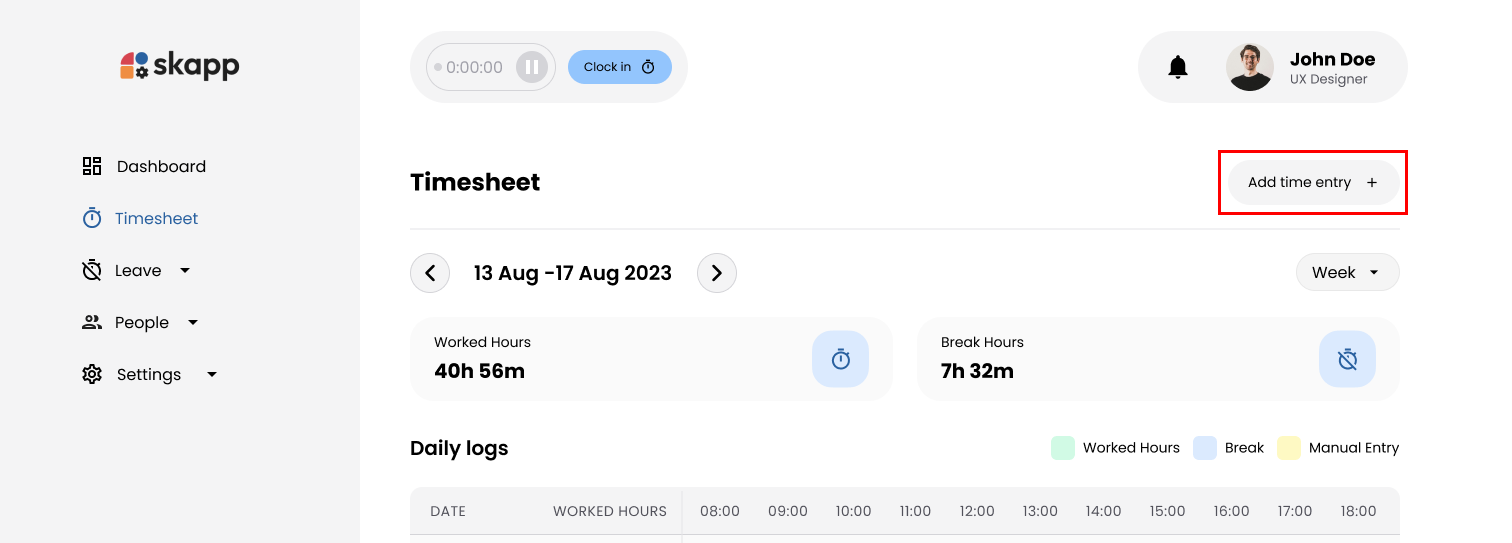Click the green Worked Hours legend swatch
This screenshot has width=1512, height=543.
1062,448
